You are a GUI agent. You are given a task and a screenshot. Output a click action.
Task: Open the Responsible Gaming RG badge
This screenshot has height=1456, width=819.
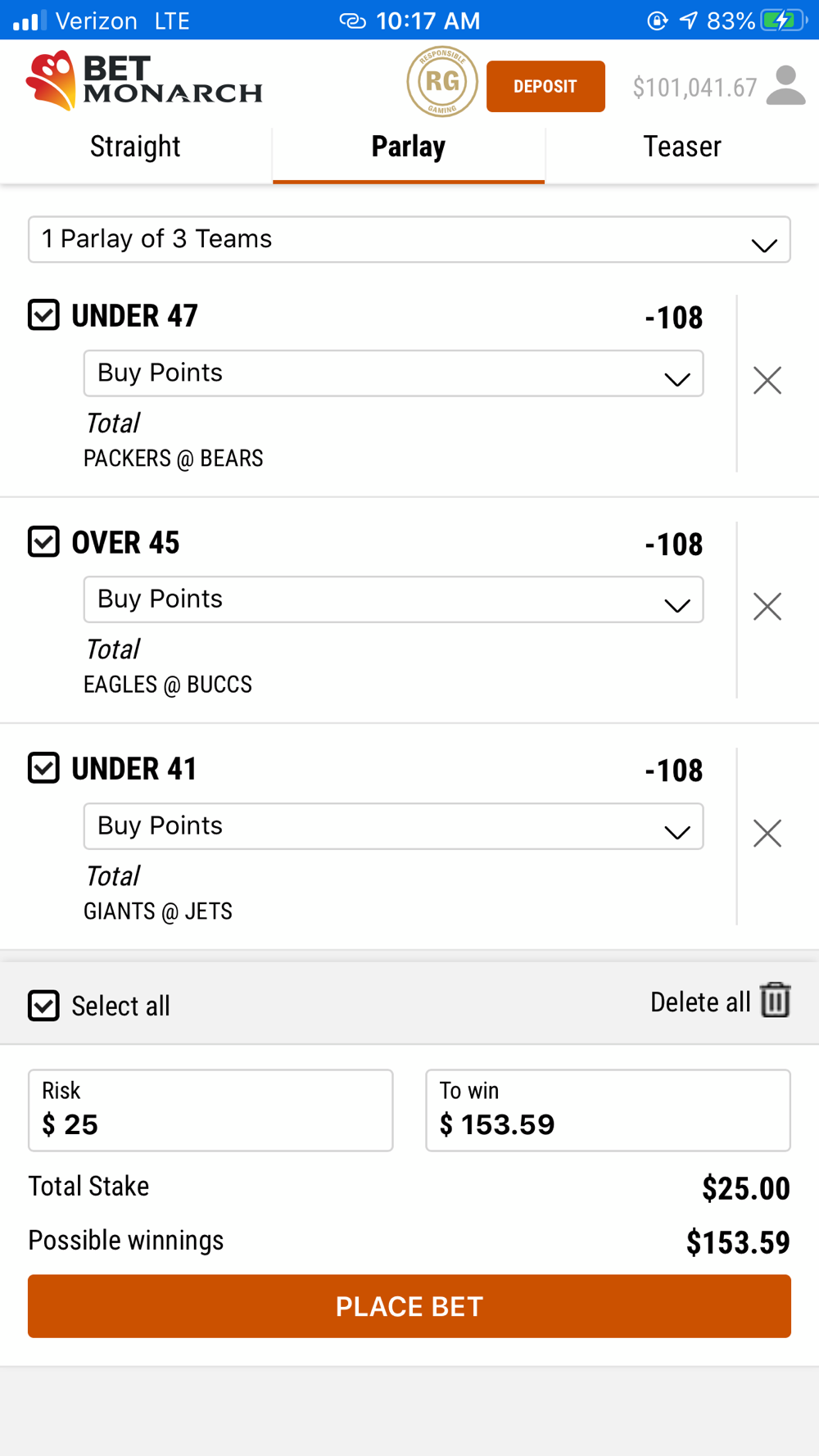click(x=442, y=82)
